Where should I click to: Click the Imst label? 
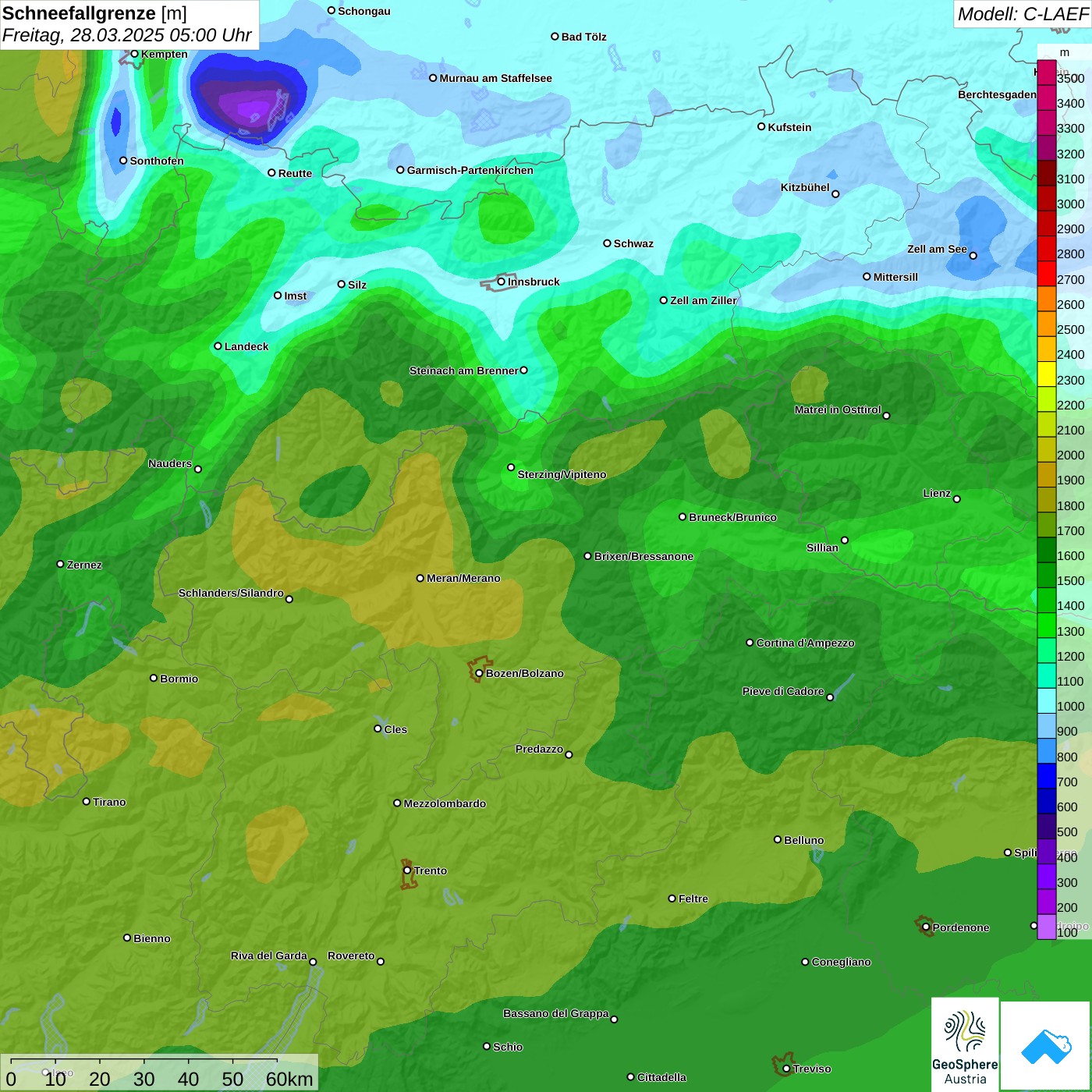point(296,296)
